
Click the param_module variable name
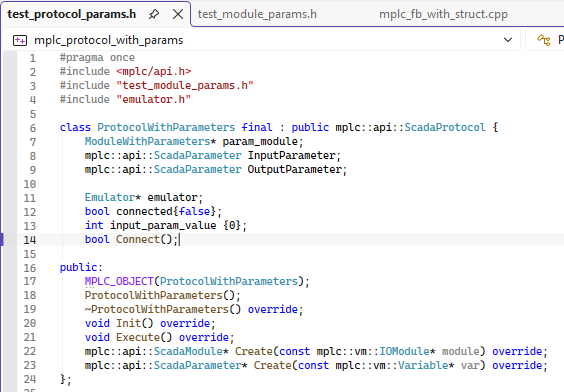pyautogui.click(x=260, y=141)
